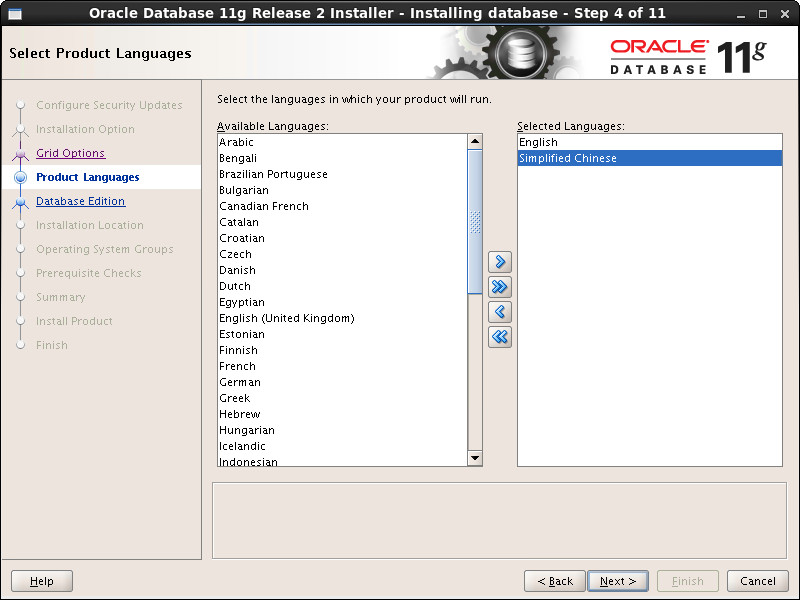Select Brazilian Portuguese in Available Languages
This screenshot has width=800, height=600.
[x=342, y=174]
